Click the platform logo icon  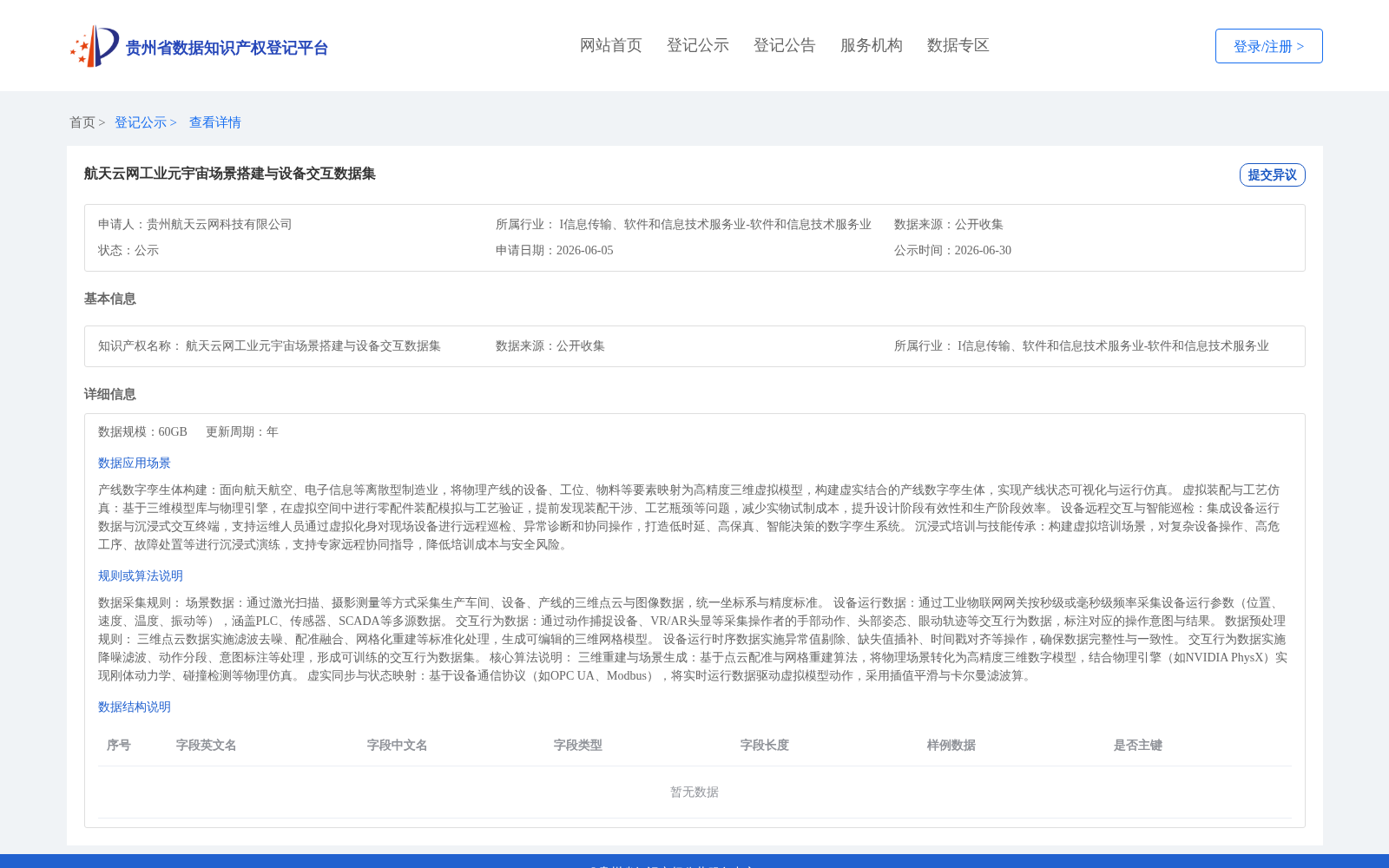pos(95,46)
